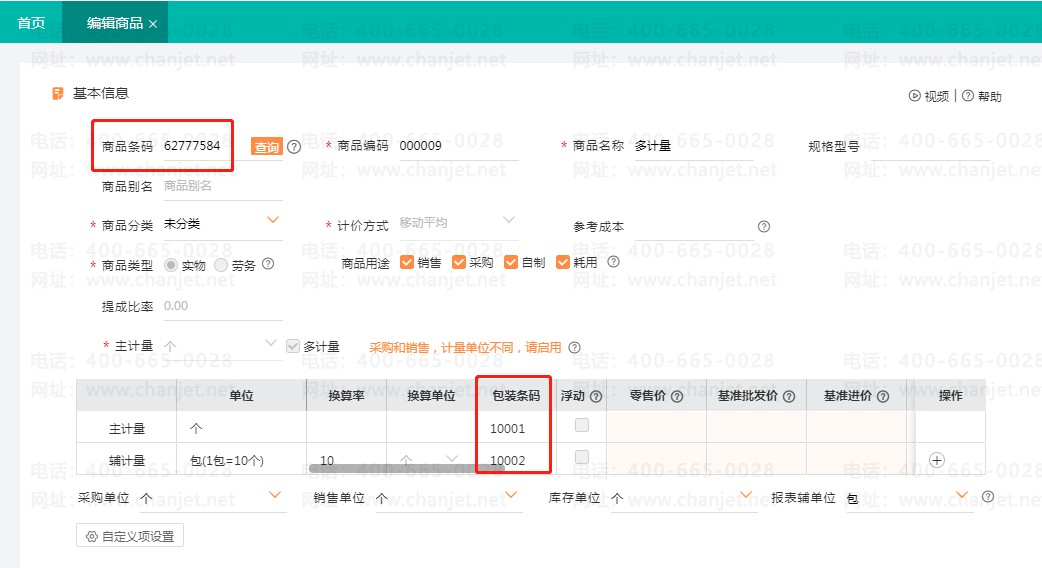Click 基准进价 cell in 主计量 row
Screen dimensions: 1042x568
point(857,427)
